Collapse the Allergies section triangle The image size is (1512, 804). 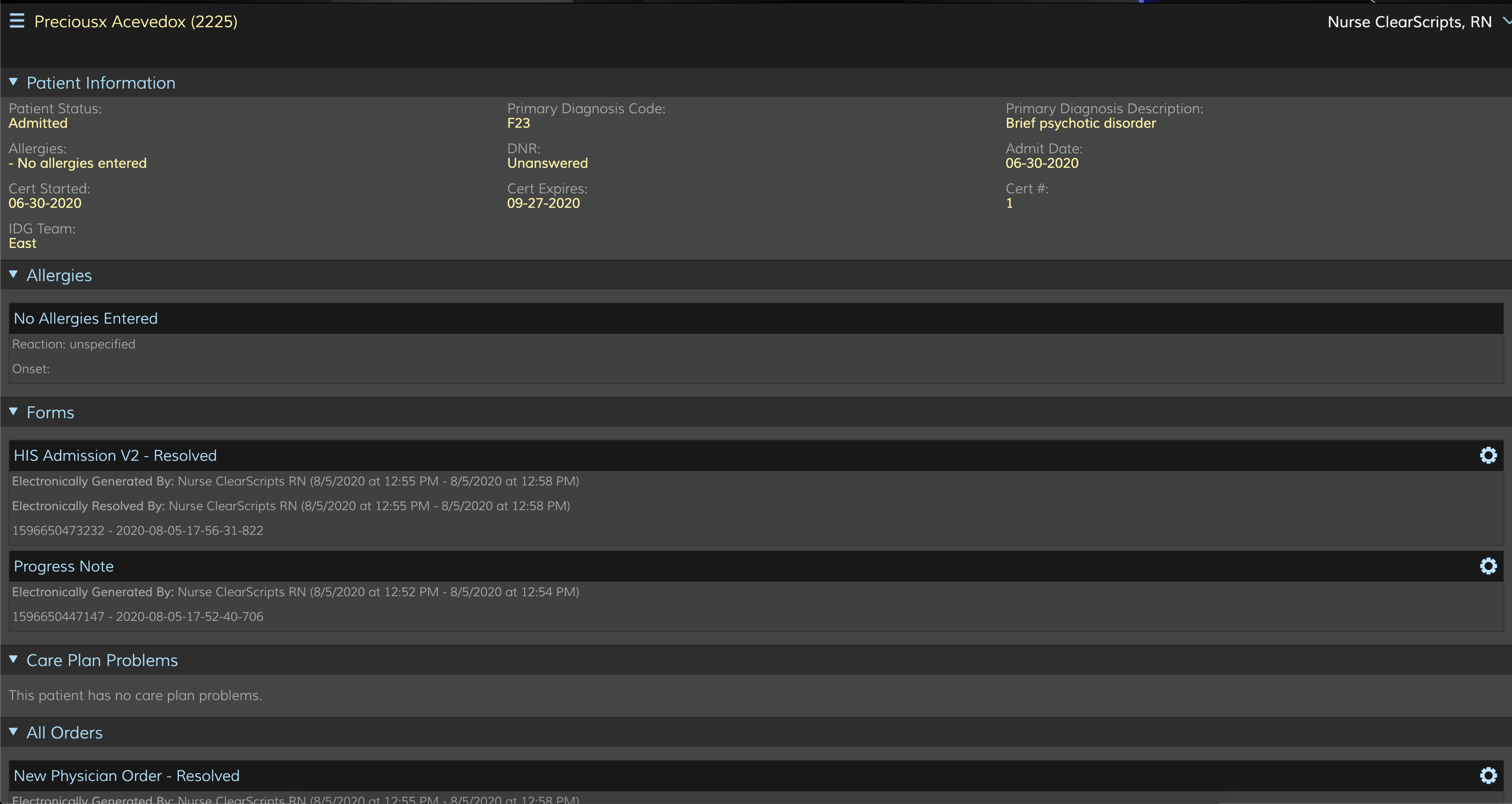tap(14, 275)
